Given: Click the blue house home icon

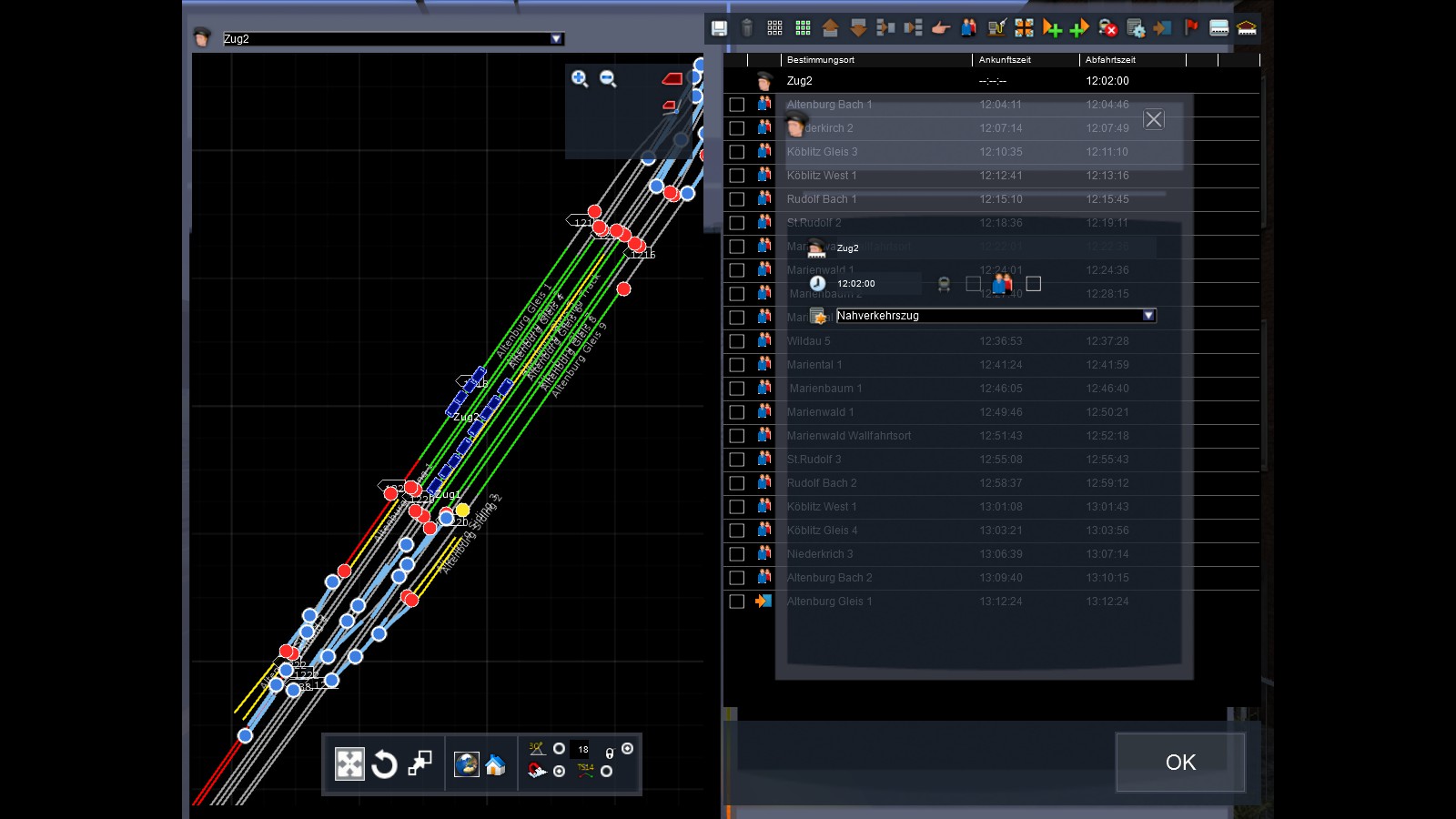Looking at the screenshot, I should point(495,764).
